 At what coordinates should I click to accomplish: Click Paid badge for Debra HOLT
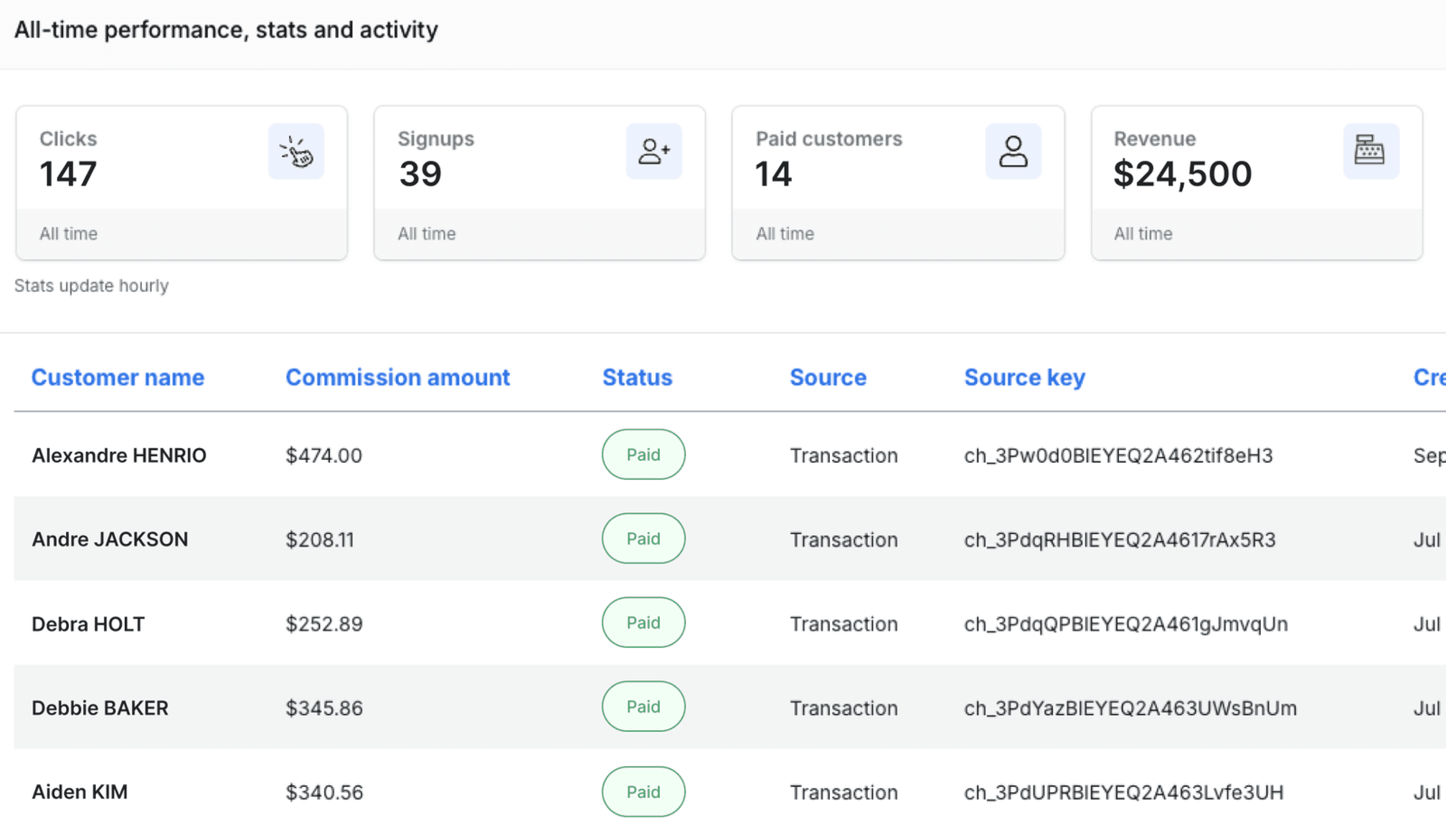643,622
